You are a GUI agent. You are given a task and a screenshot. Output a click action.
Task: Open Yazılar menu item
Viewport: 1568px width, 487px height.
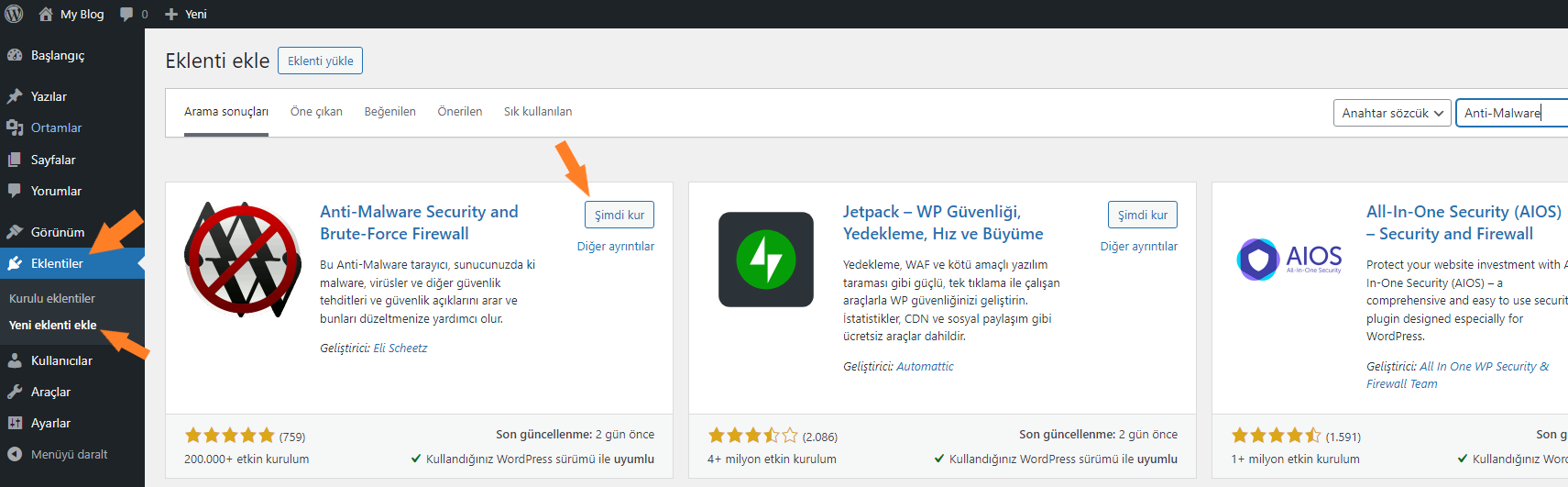pyautogui.click(x=49, y=96)
